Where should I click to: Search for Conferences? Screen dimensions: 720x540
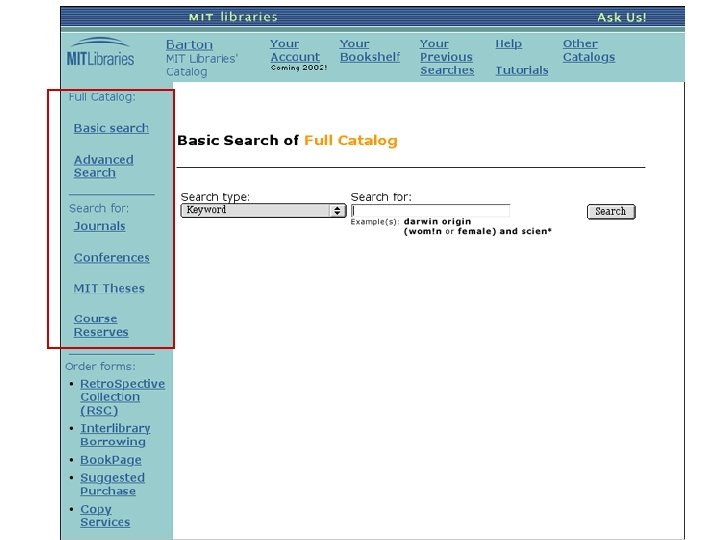pos(112,258)
